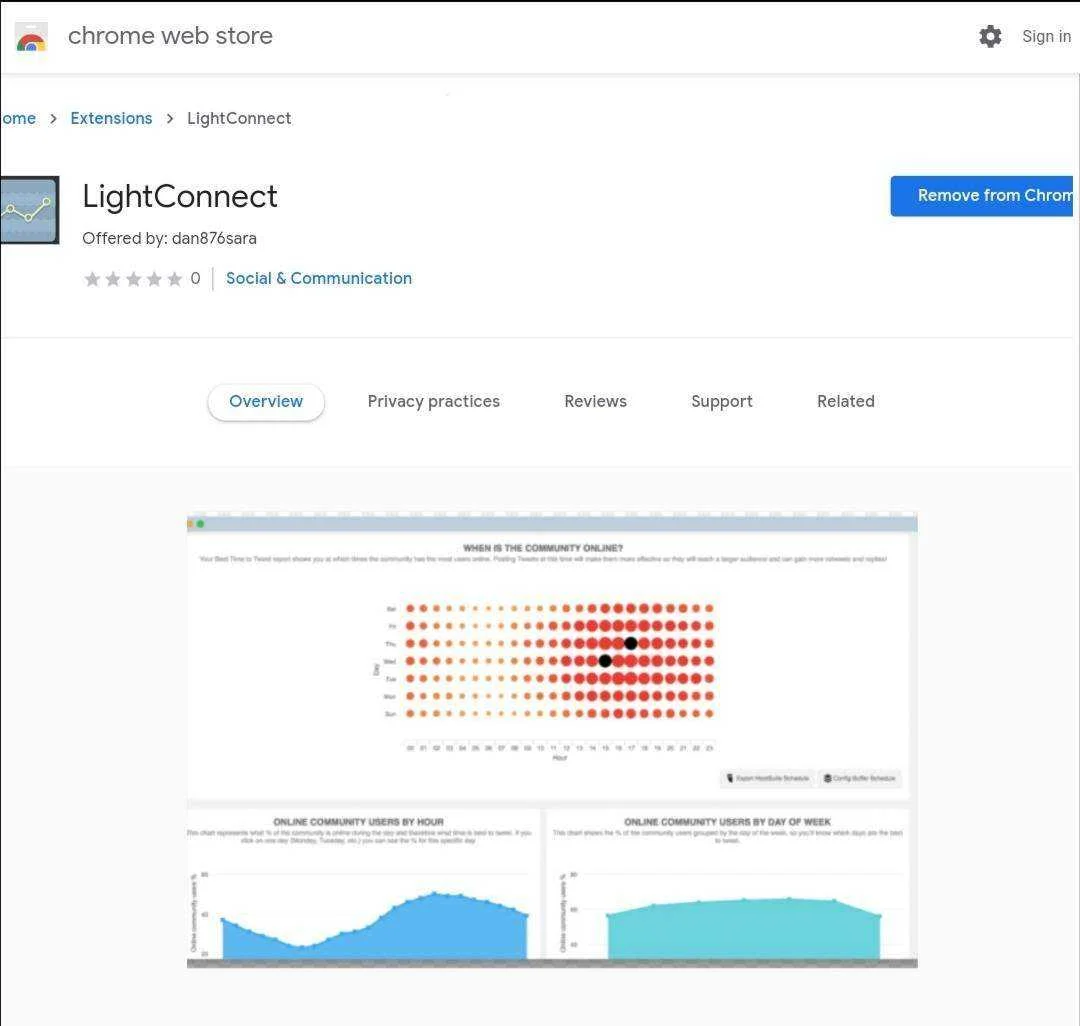This screenshot has width=1080, height=1026.
Task: Click the LightConnect heading
Action: point(180,196)
